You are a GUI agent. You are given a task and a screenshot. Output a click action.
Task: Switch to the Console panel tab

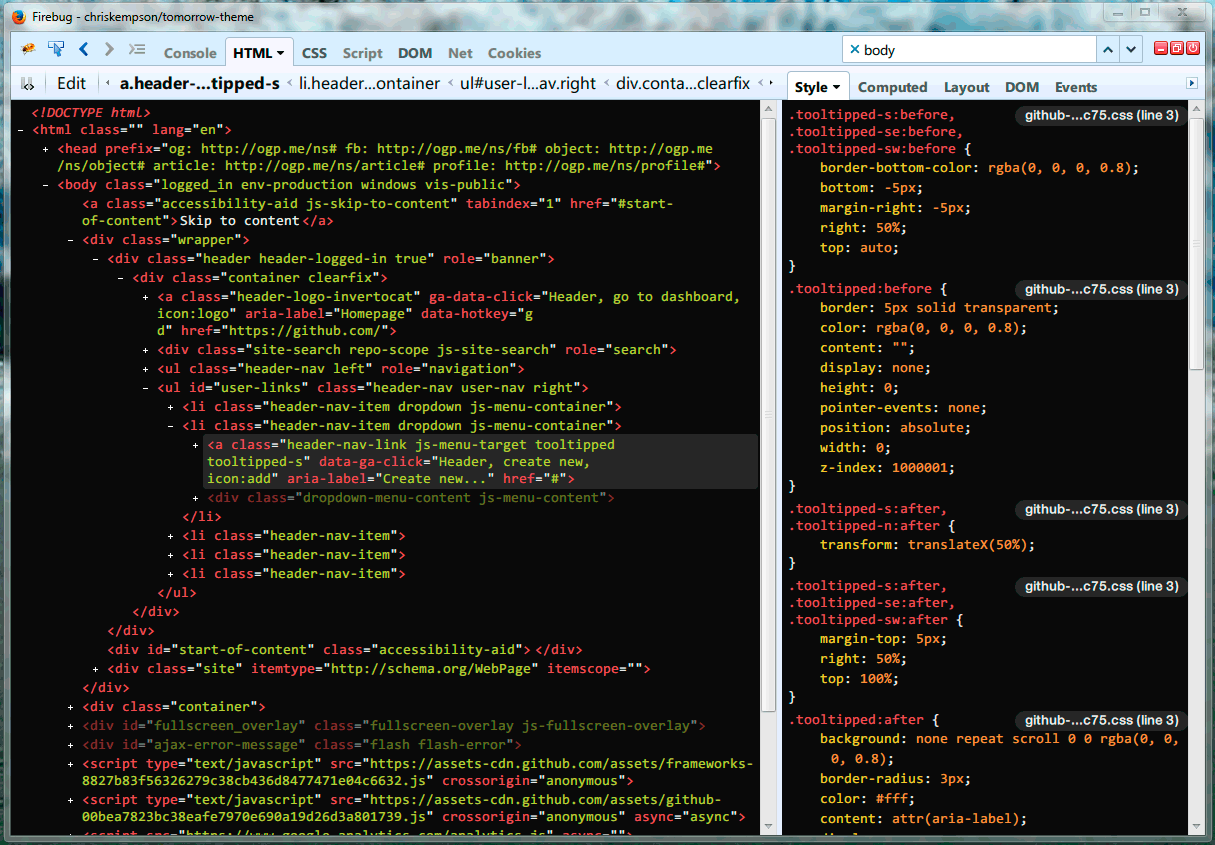point(190,53)
